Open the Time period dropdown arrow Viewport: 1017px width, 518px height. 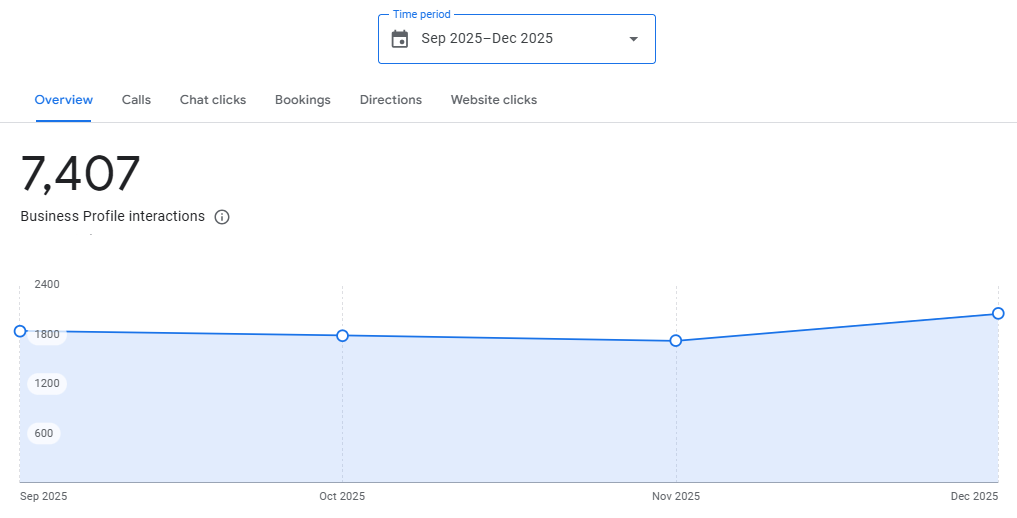(634, 39)
